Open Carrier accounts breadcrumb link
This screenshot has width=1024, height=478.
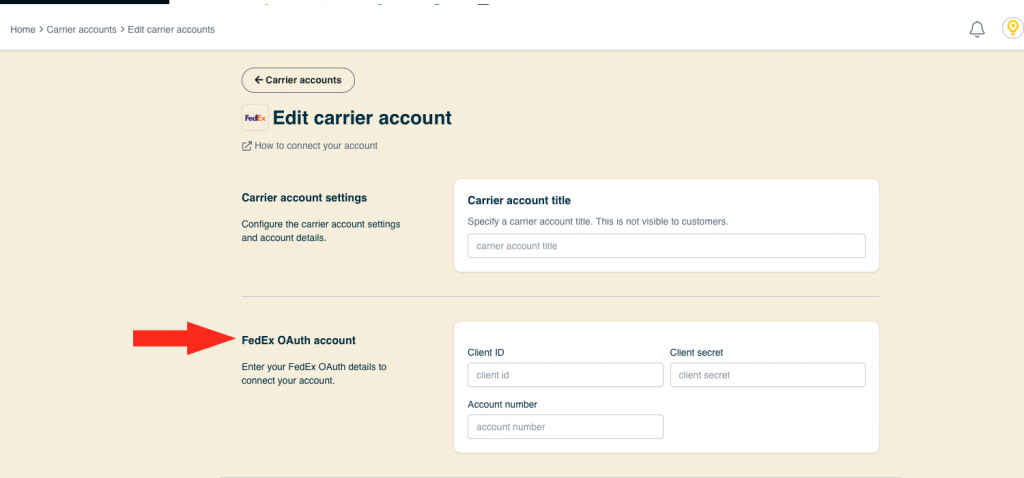click(82, 29)
